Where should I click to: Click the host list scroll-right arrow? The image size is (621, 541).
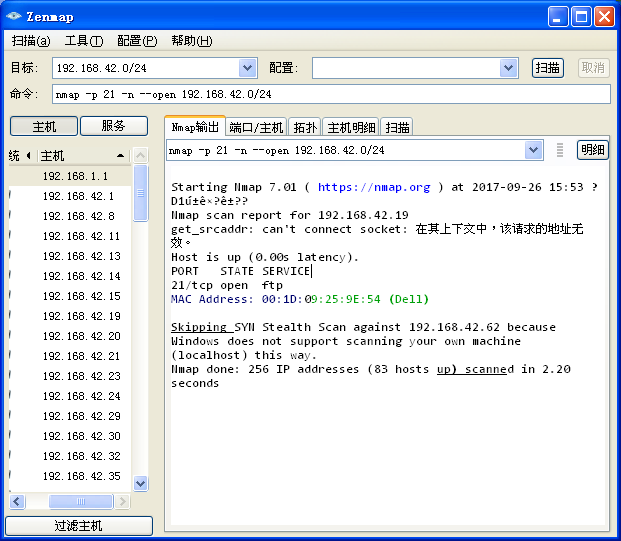(x=122, y=501)
